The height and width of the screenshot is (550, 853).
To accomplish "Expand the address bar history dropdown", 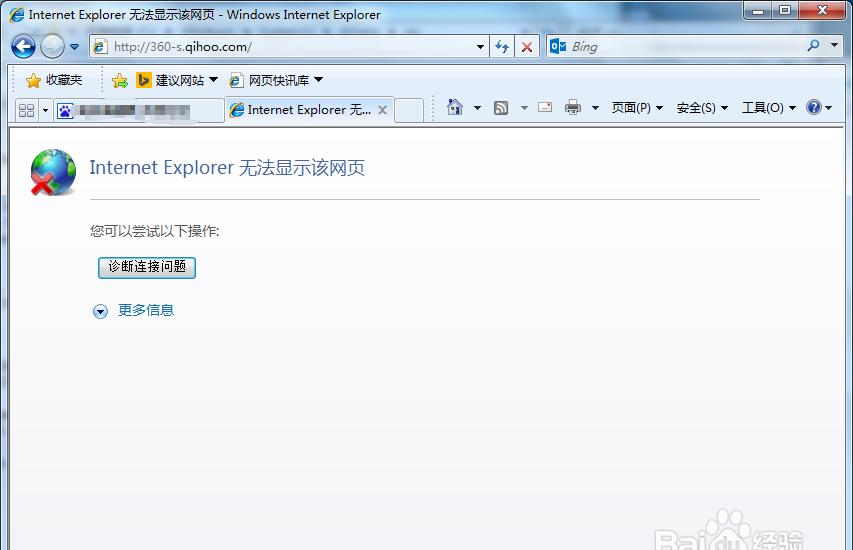I will (480, 47).
